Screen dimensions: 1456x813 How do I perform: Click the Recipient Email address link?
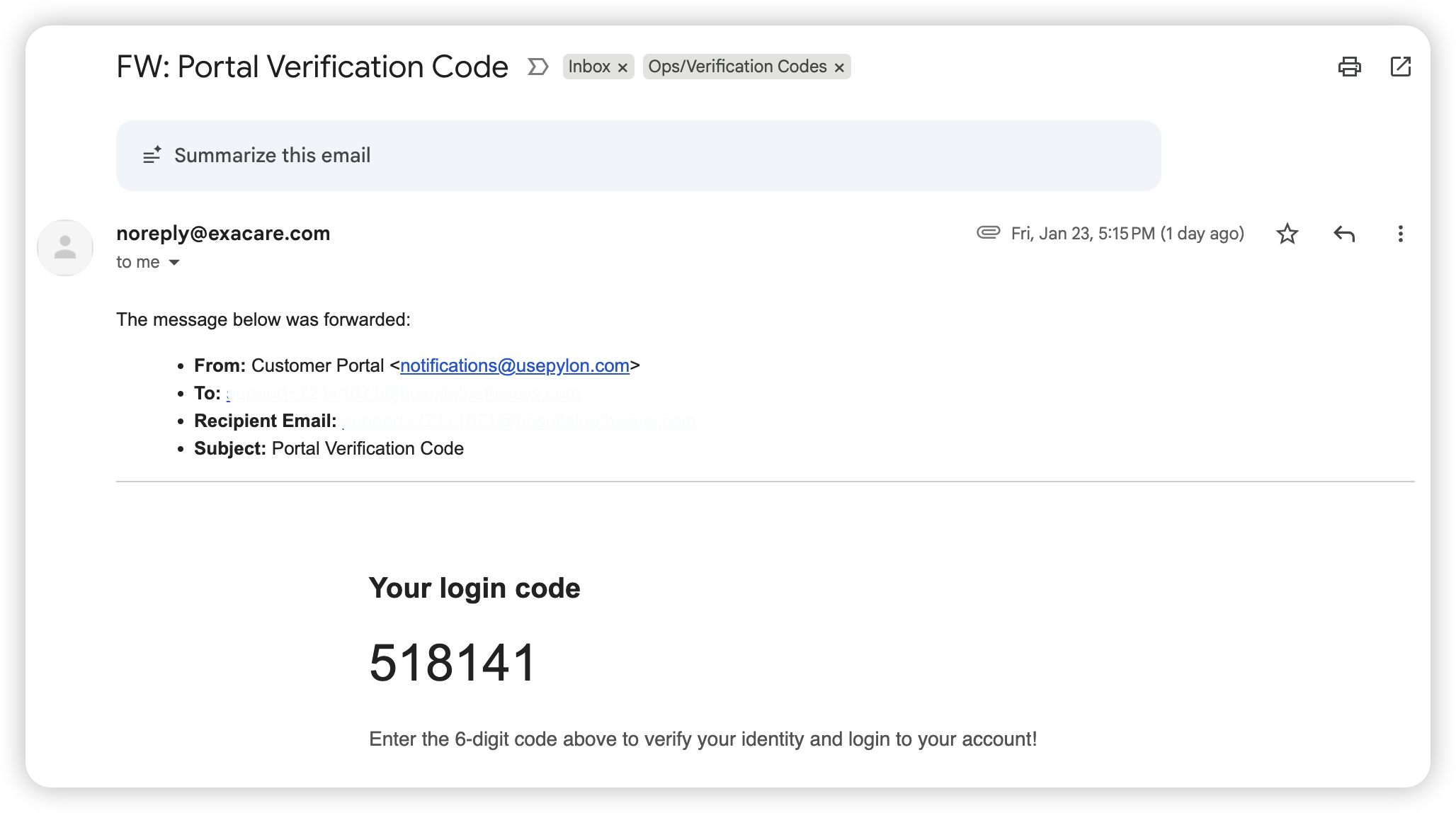click(x=519, y=421)
